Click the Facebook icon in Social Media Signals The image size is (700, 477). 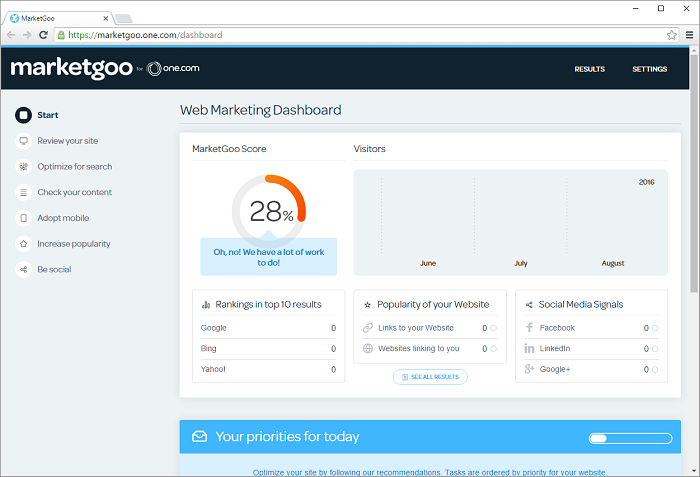tap(529, 328)
